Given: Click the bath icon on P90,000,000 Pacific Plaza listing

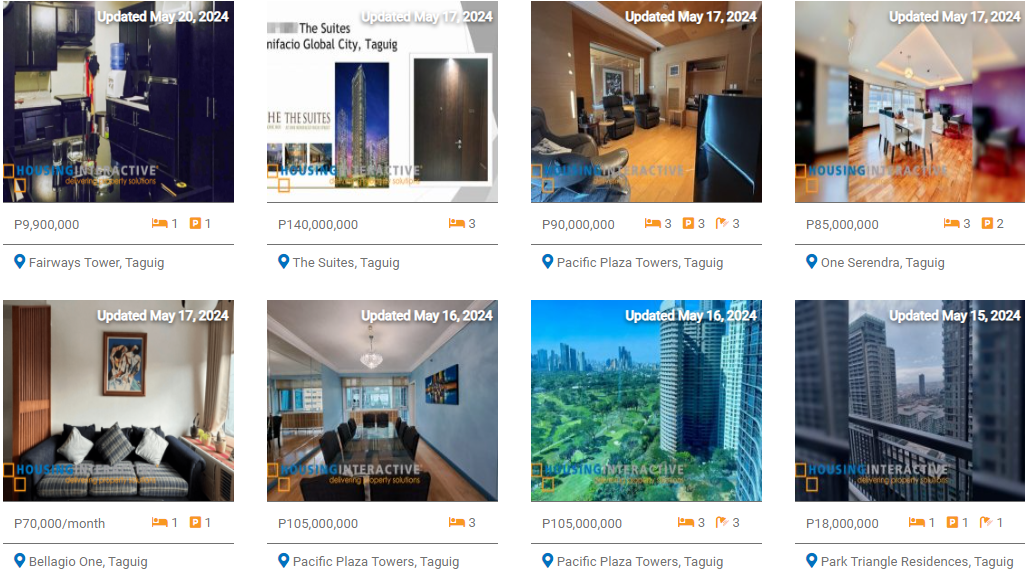Looking at the screenshot, I should click(x=722, y=223).
